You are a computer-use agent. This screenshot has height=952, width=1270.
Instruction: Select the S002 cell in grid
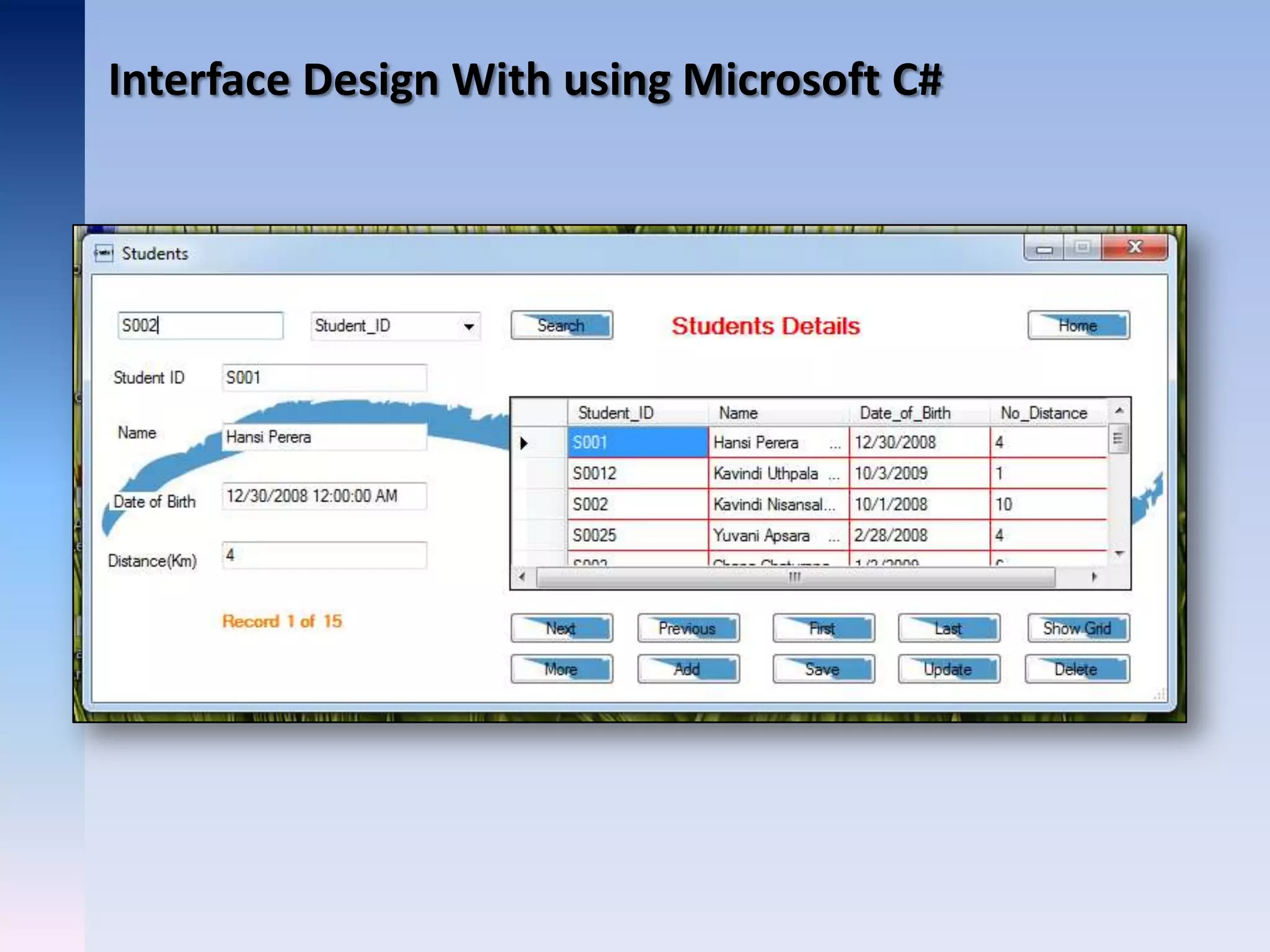click(637, 505)
